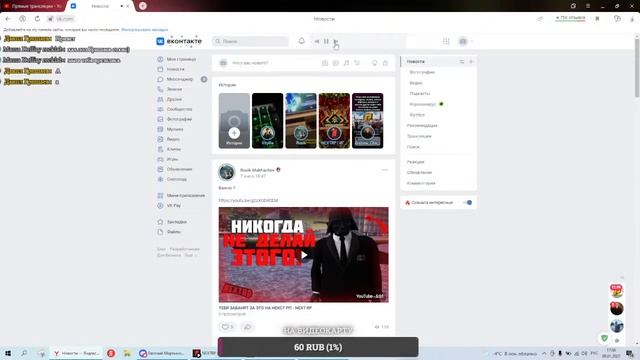
Task: Open the red festive story
Action: (334, 121)
